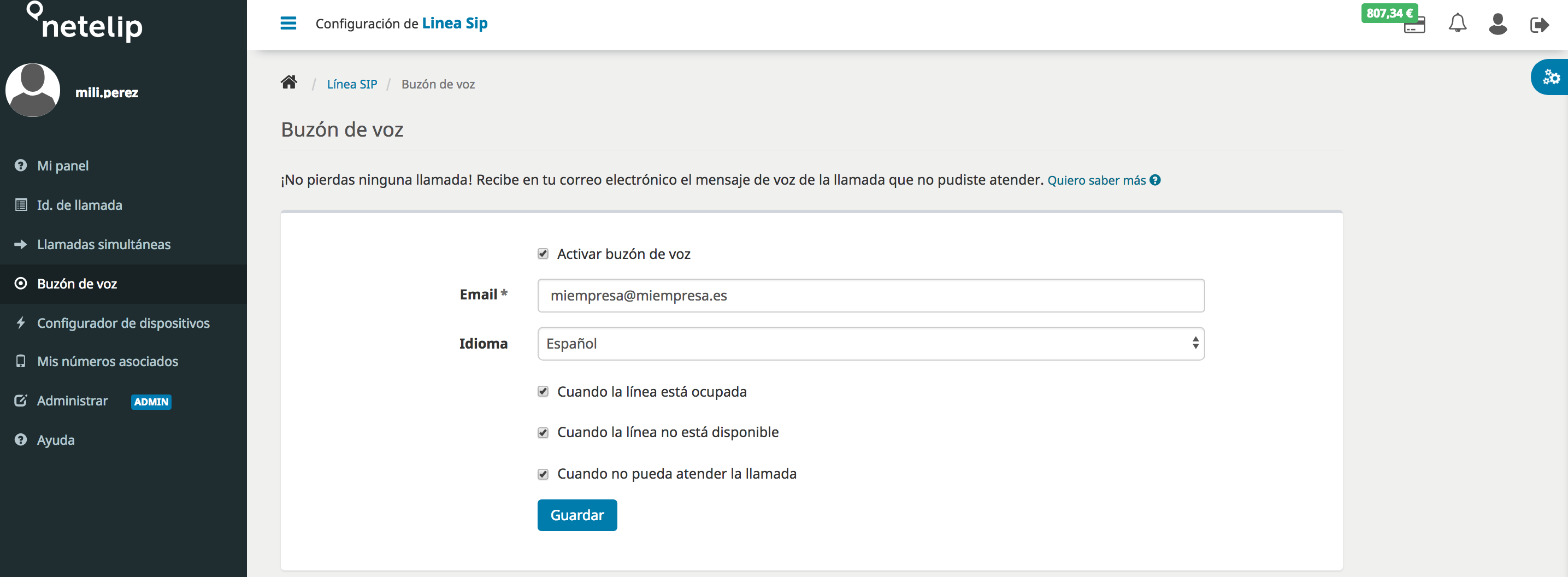Open Mis números asociados menu item
Viewport: 1568px width, 577px height.
(x=107, y=362)
